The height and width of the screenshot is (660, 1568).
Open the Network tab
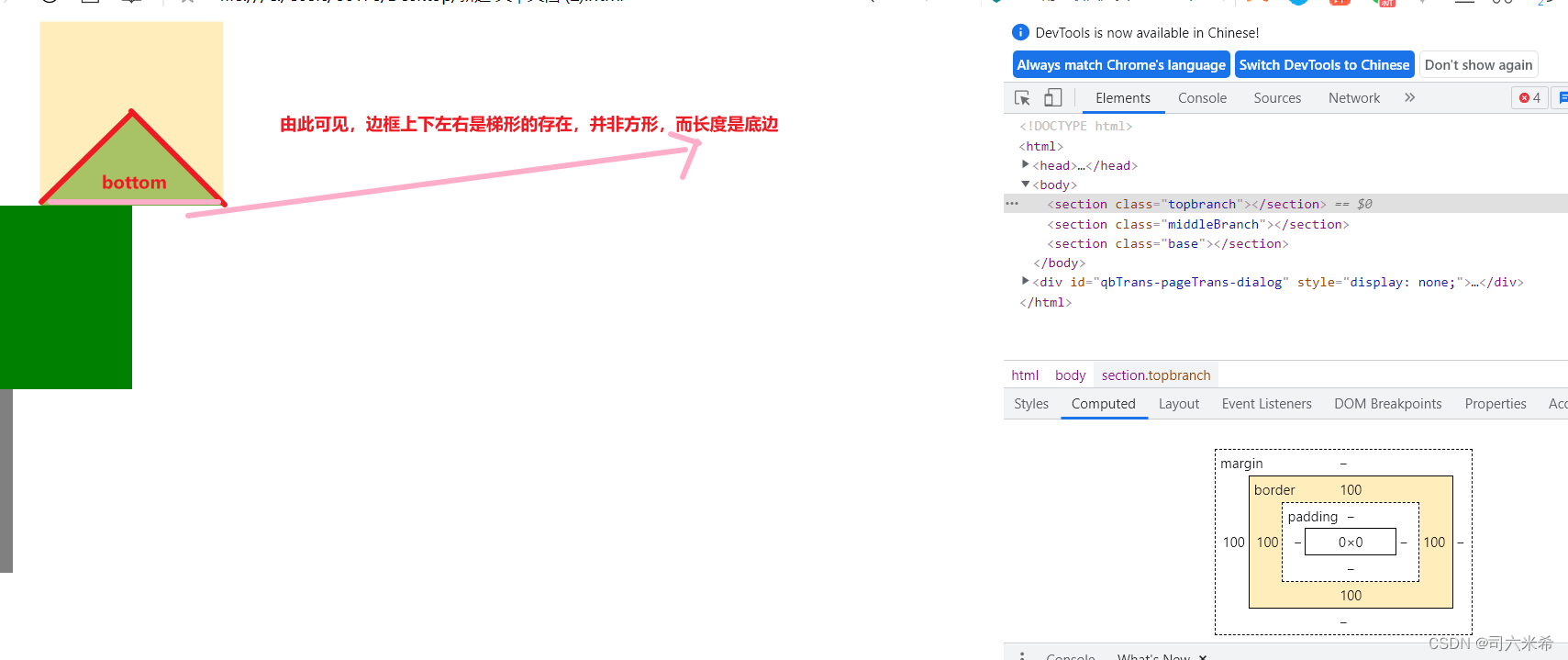(1353, 98)
